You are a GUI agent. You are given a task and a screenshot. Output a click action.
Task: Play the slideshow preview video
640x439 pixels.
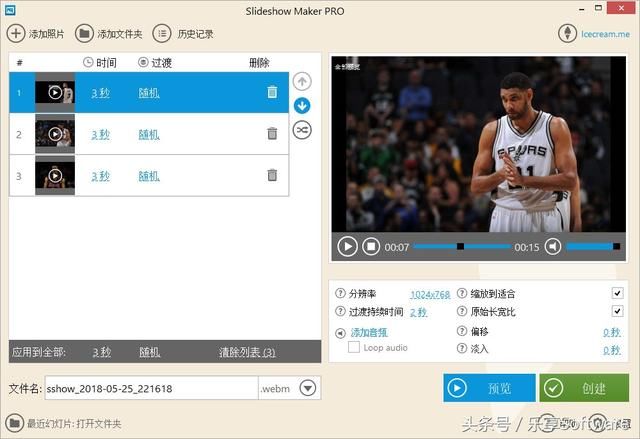[x=347, y=246]
